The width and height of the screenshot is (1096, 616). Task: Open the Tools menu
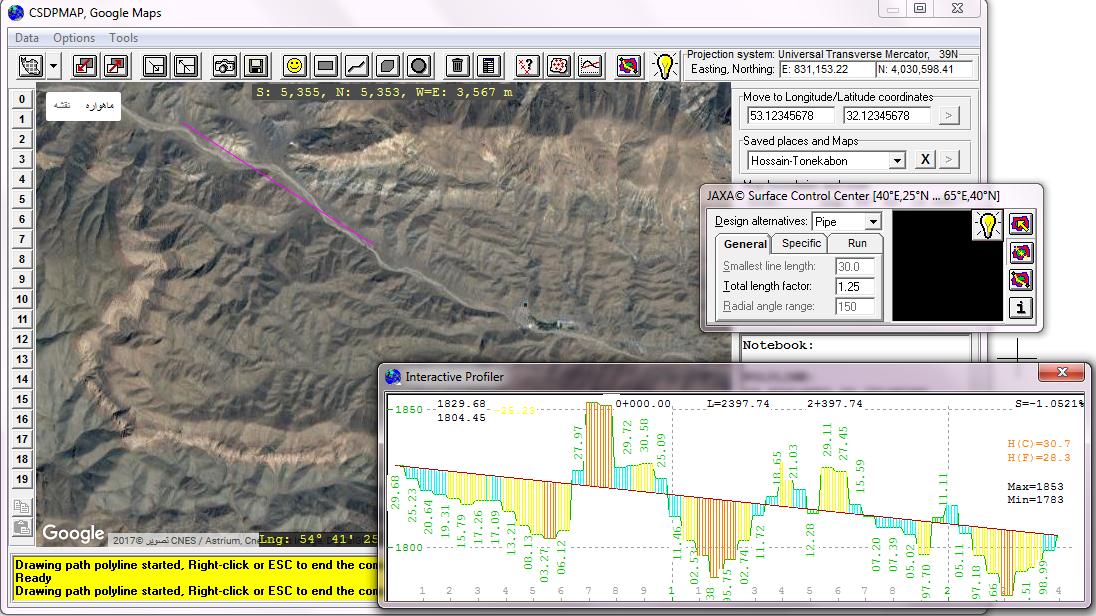pyautogui.click(x=123, y=38)
